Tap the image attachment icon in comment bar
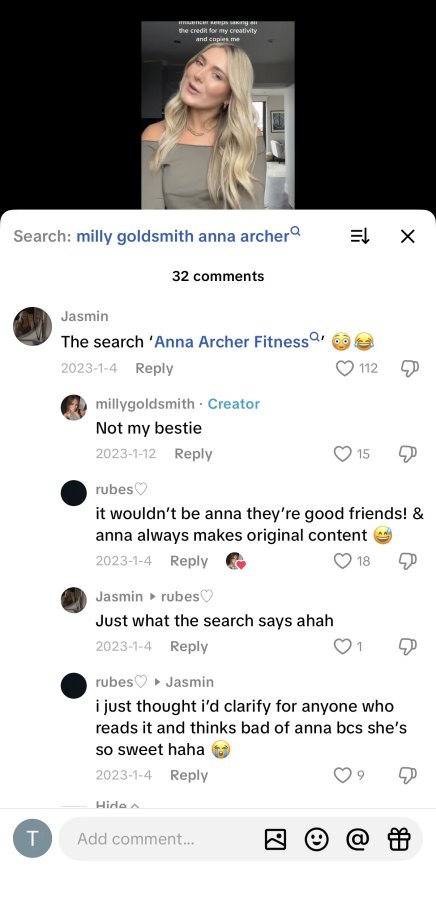The width and height of the screenshot is (436, 900). click(275, 840)
